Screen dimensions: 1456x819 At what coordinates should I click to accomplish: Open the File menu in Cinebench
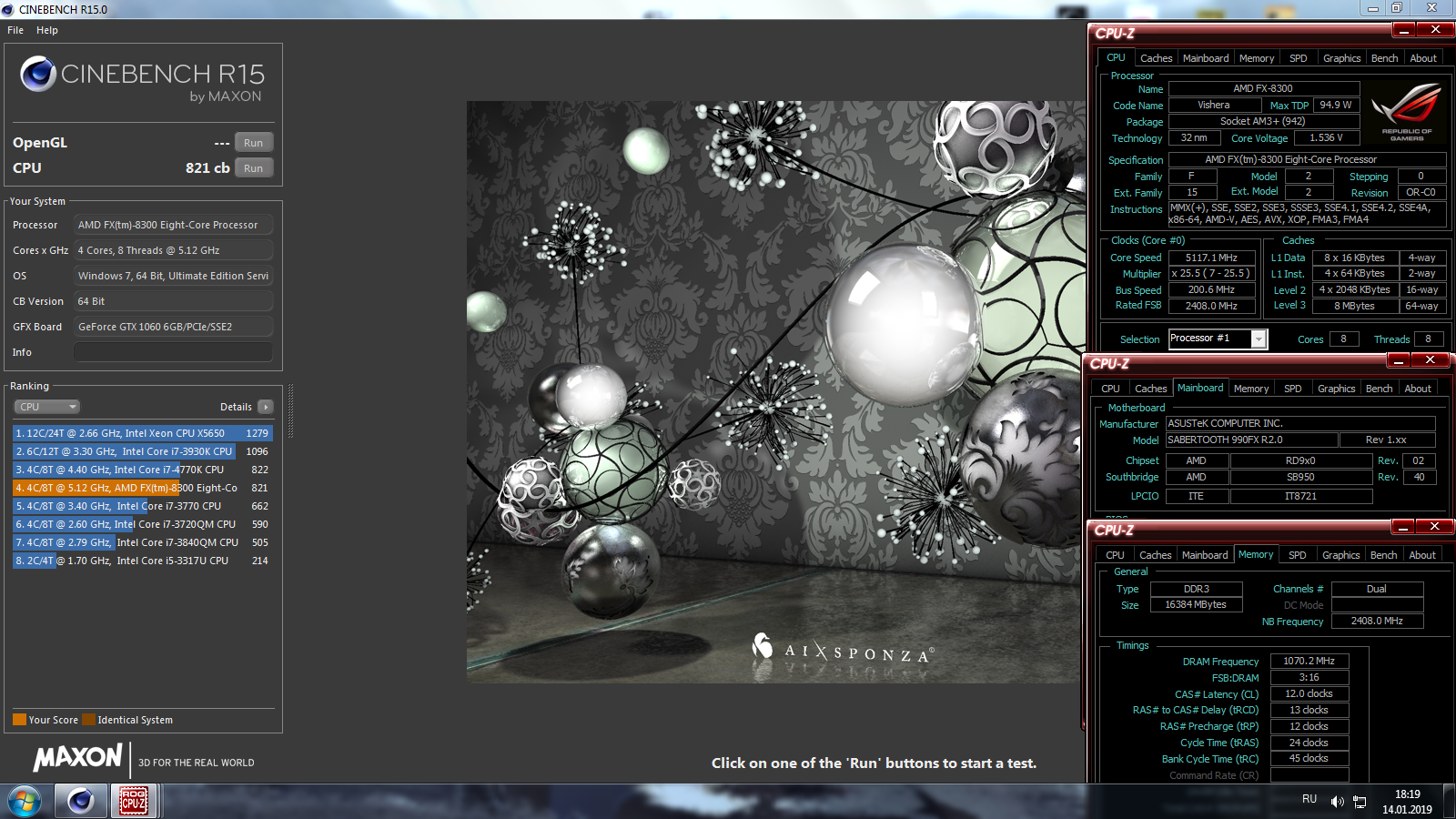tap(15, 30)
